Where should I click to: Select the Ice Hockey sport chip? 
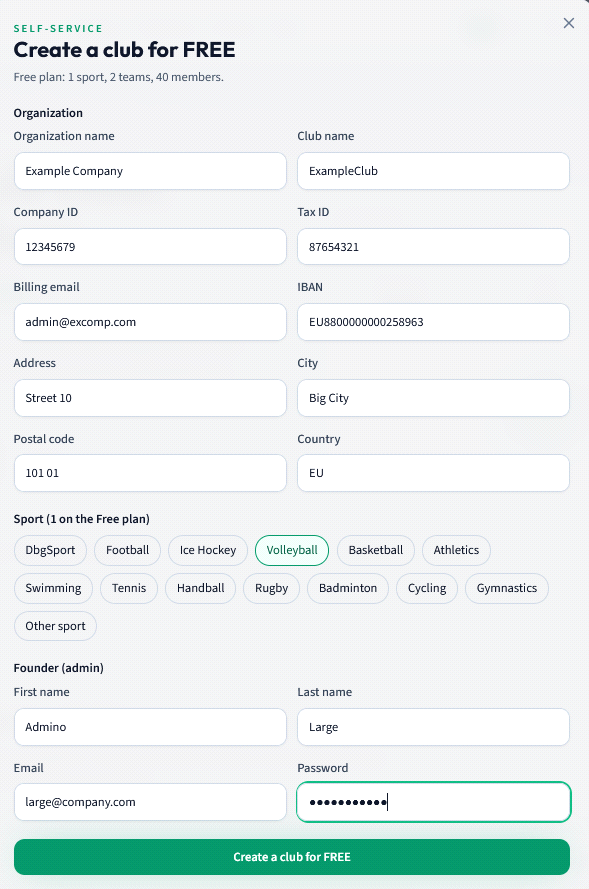coord(208,551)
